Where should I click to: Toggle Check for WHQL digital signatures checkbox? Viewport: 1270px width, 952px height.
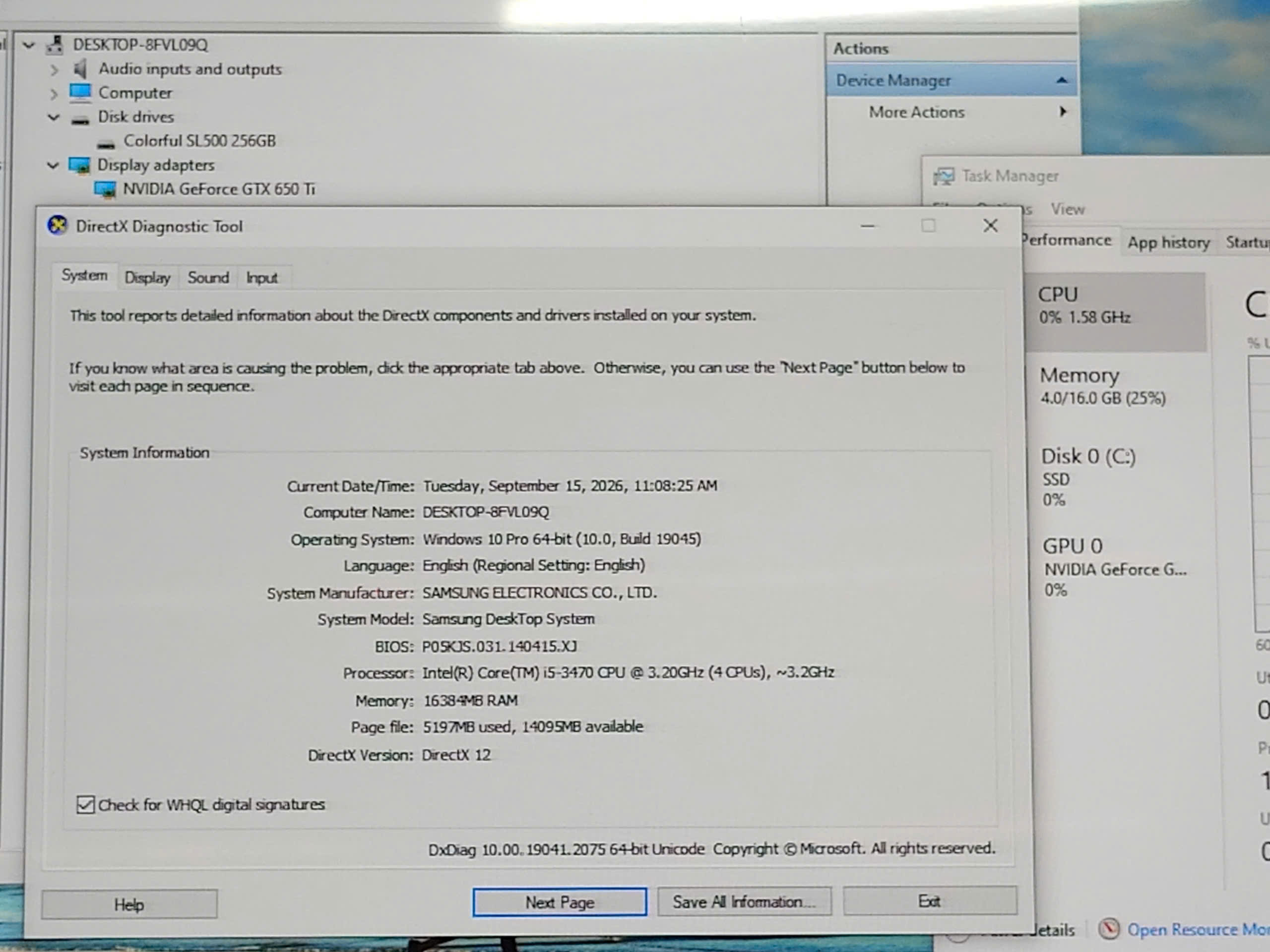85,805
